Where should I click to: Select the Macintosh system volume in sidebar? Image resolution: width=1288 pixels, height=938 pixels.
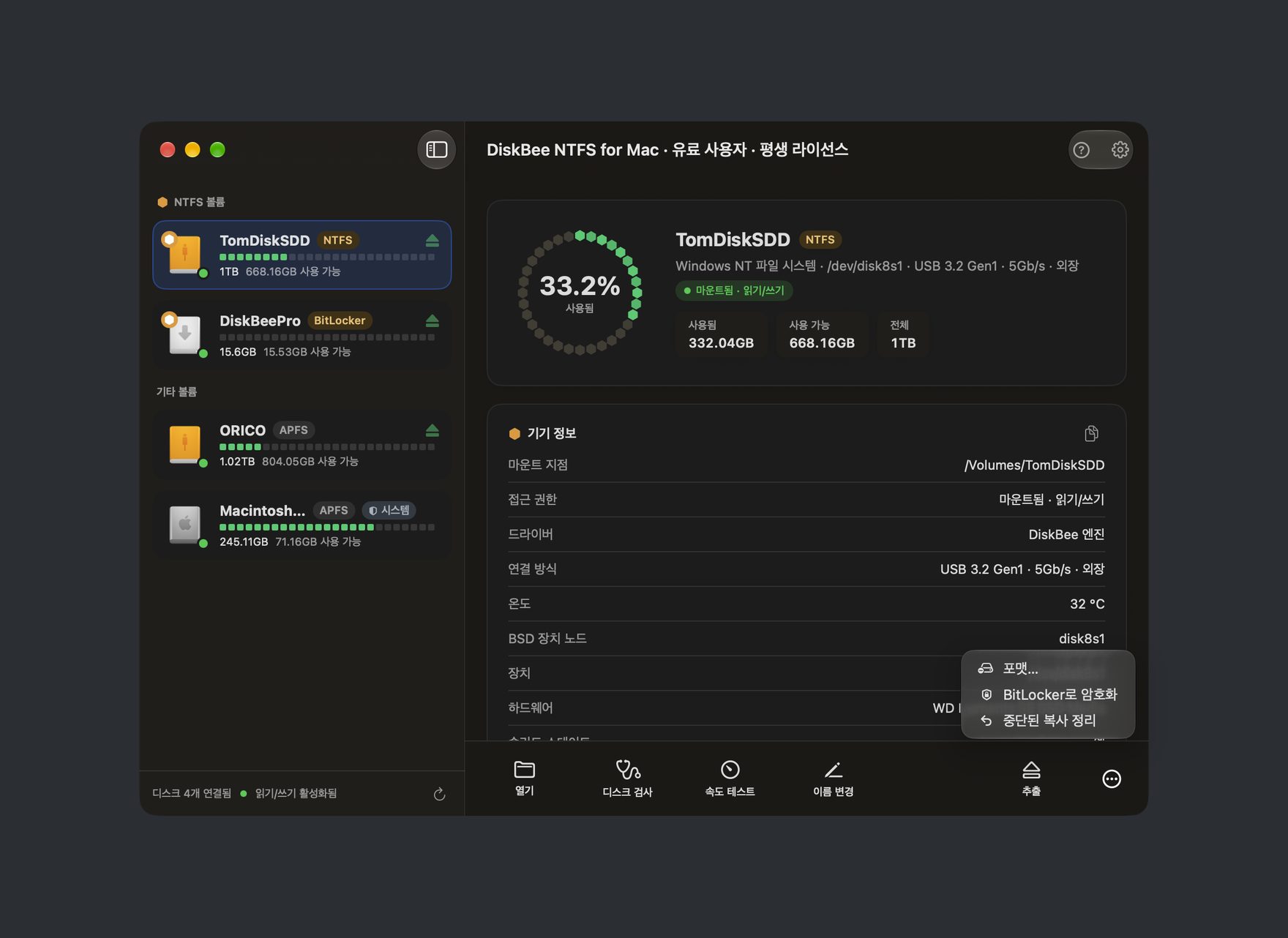(302, 525)
